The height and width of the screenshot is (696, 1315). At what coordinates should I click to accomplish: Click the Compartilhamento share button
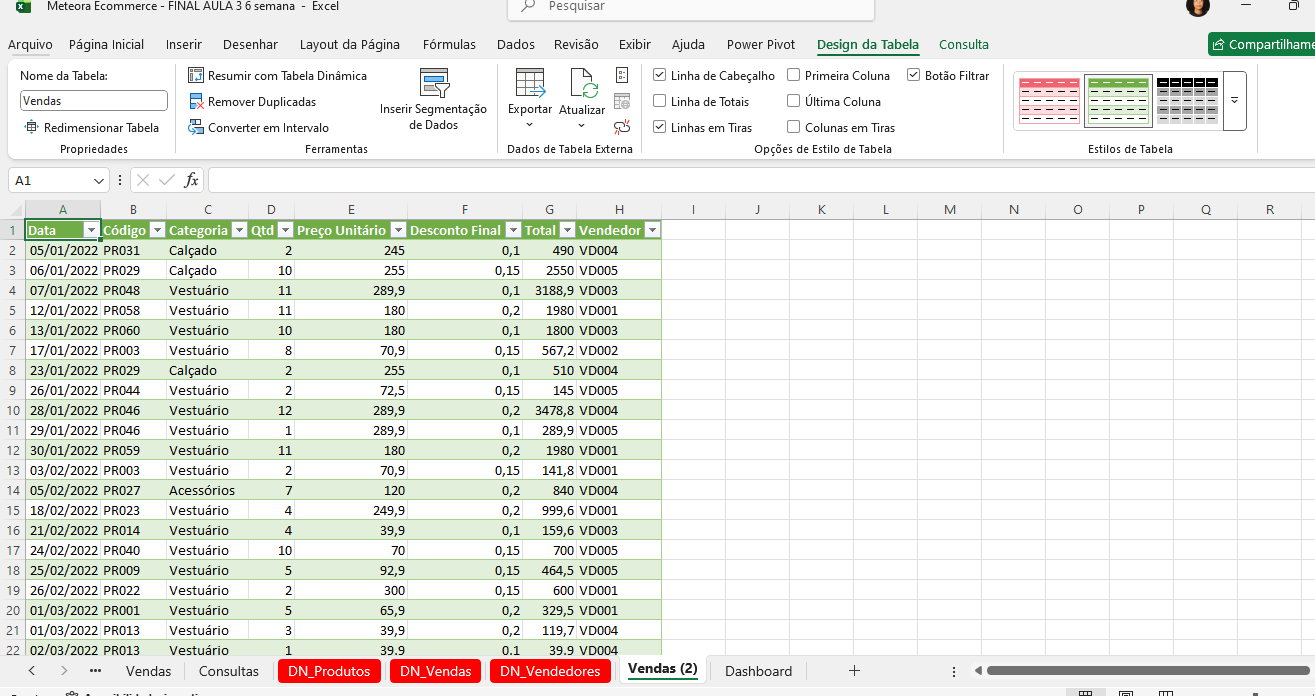1262,45
